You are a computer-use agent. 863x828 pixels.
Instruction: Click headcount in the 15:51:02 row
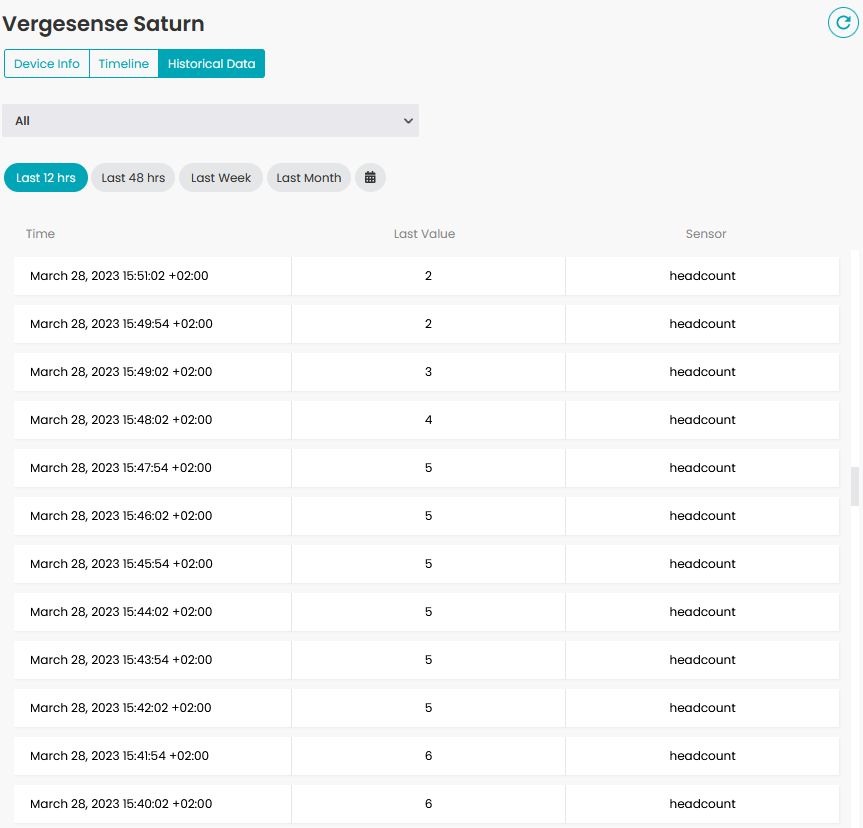click(702, 275)
